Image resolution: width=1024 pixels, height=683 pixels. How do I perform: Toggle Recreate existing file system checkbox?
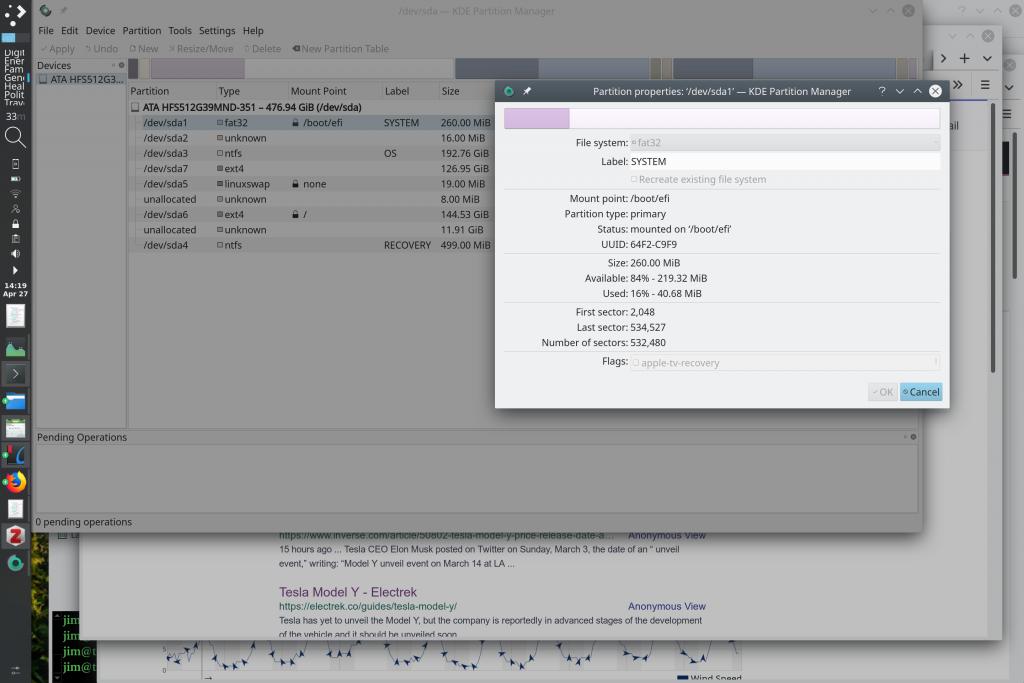coord(634,179)
